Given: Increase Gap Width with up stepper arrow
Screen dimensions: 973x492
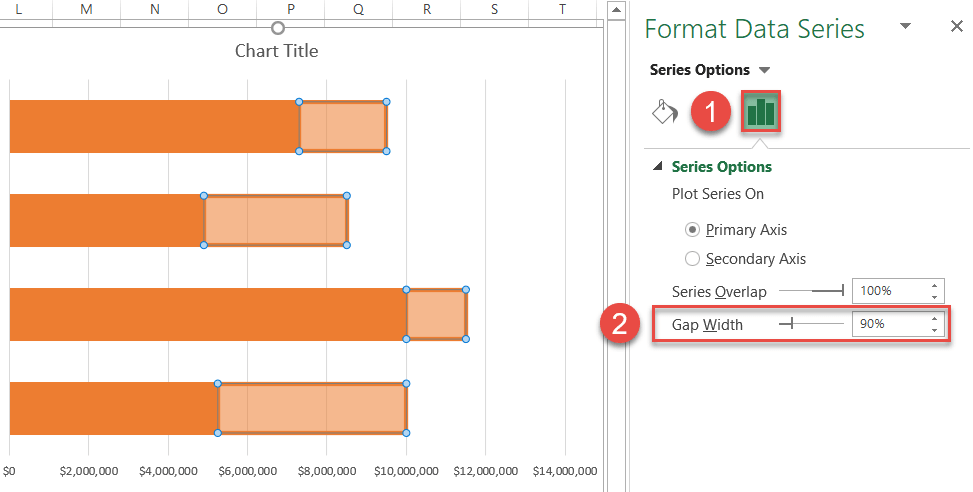Looking at the screenshot, I should [x=935, y=318].
